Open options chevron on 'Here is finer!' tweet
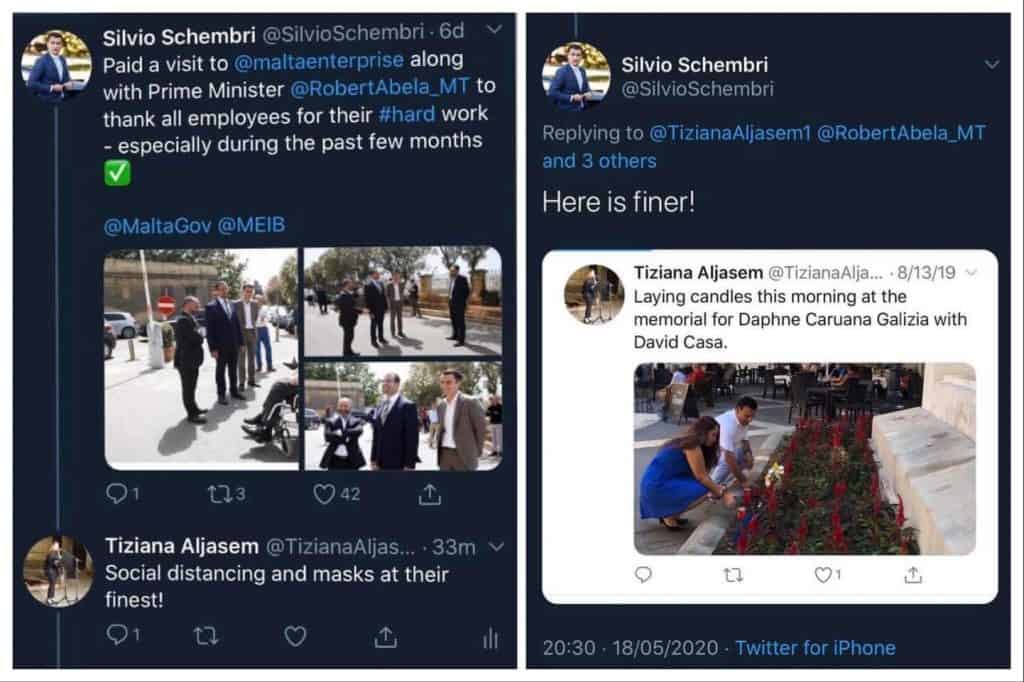Image resolution: width=1024 pixels, height=682 pixels. (x=991, y=64)
